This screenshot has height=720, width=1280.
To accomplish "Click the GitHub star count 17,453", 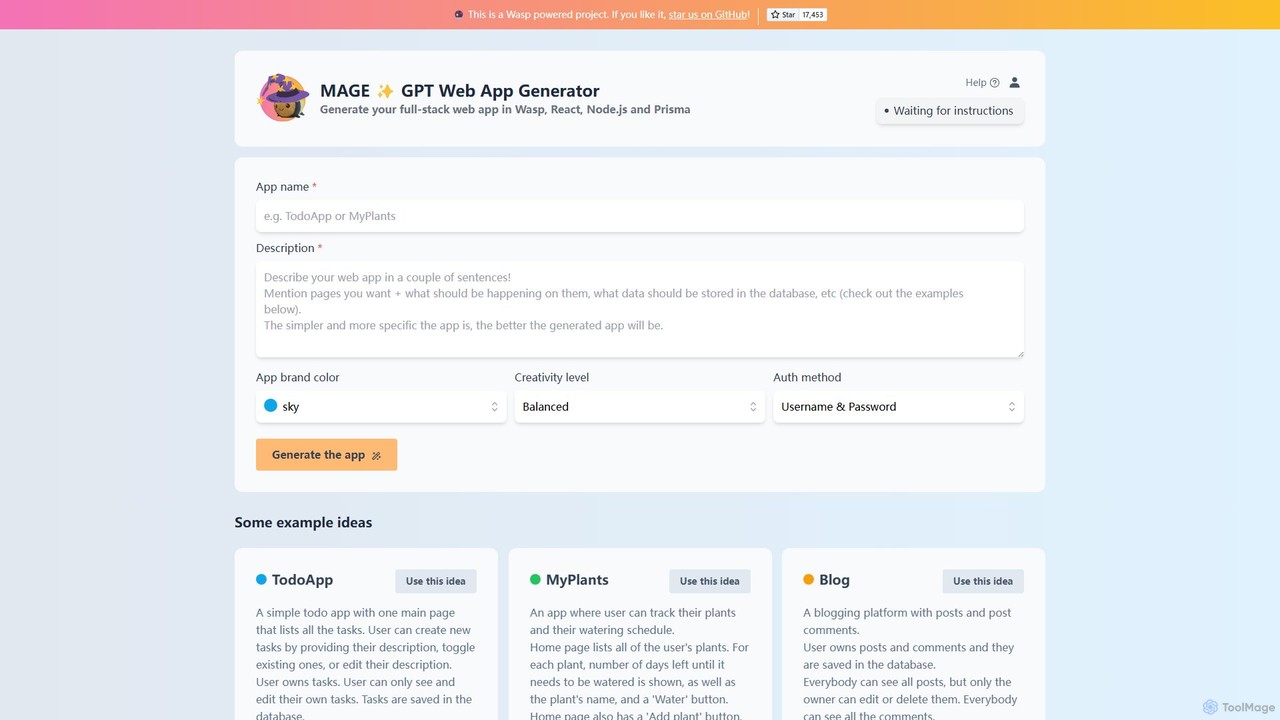I will point(813,15).
